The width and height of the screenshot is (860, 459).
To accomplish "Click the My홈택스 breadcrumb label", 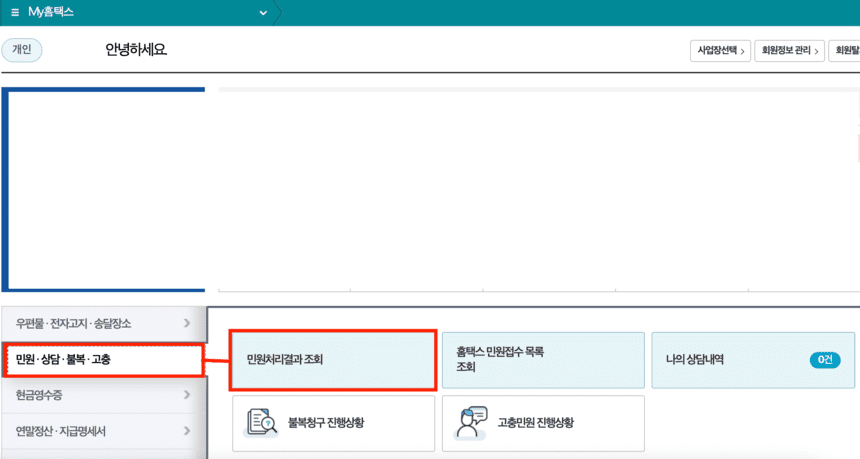I will coord(51,12).
